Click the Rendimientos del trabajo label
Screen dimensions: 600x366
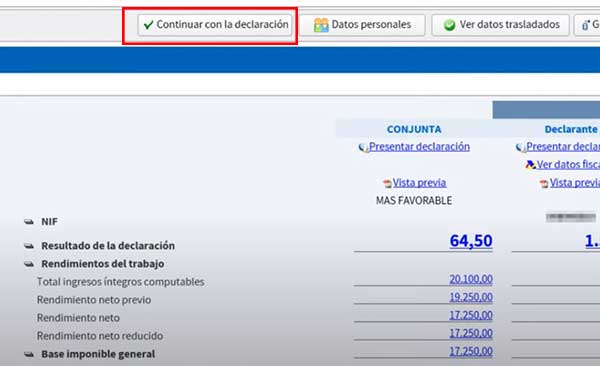click(103, 264)
